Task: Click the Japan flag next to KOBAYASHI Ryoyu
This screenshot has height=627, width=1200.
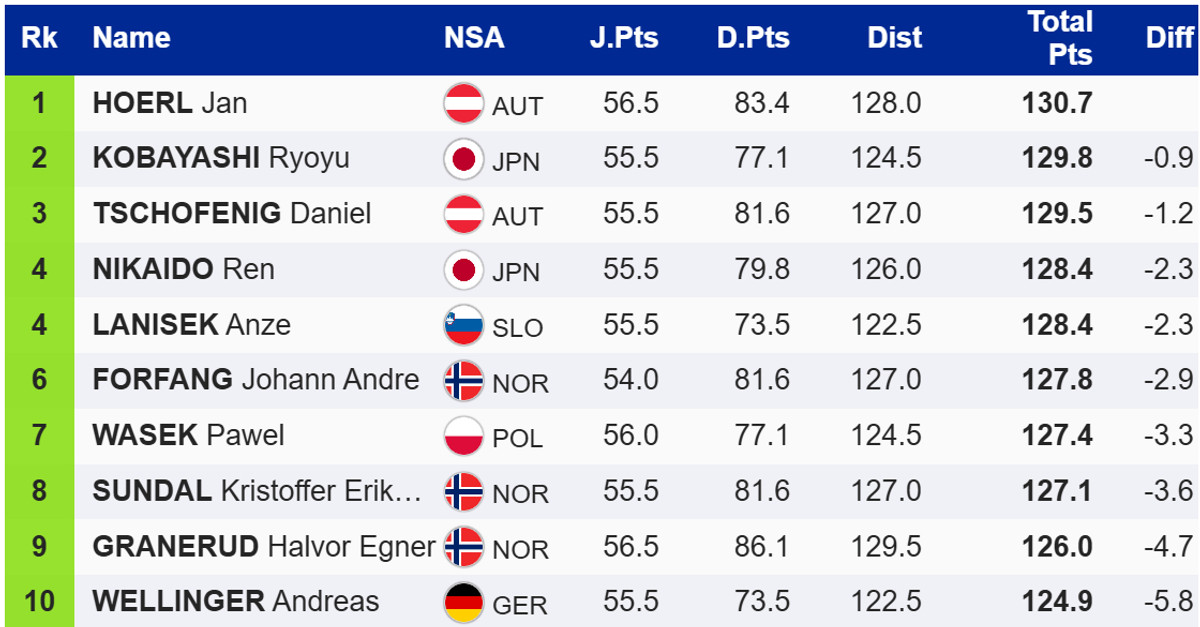Action: pyautogui.click(x=463, y=159)
